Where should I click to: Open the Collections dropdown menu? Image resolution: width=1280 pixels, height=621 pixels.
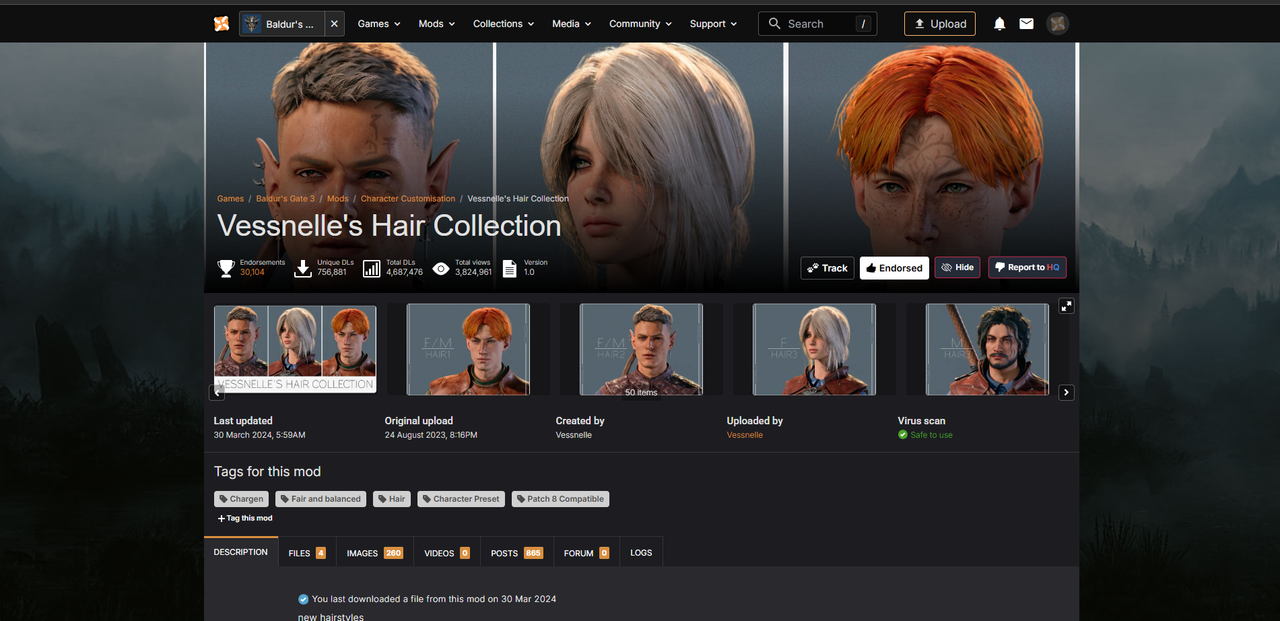pyautogui.click(x=503, y=24)
